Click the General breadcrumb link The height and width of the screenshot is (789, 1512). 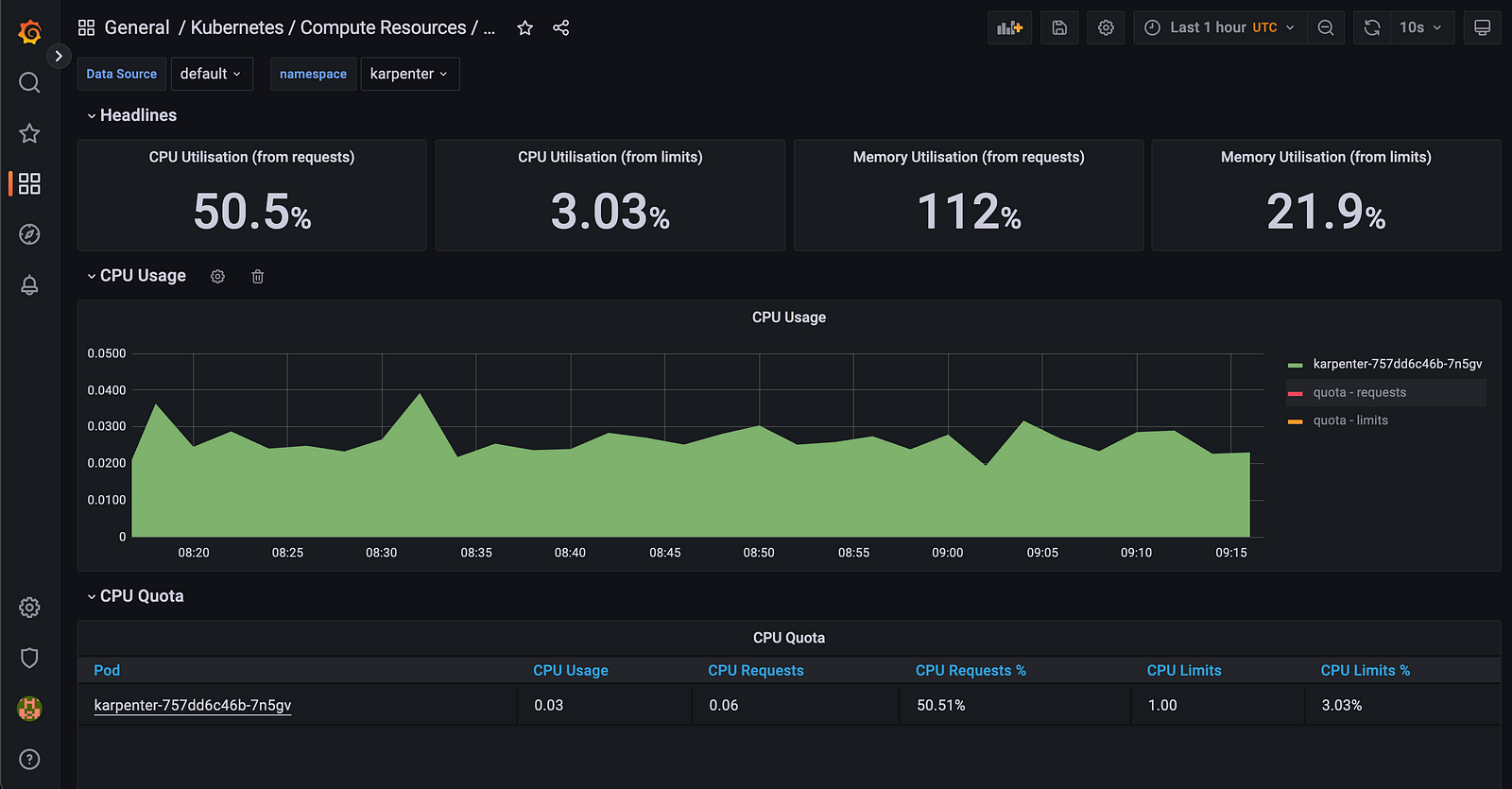tap(137, 27)
